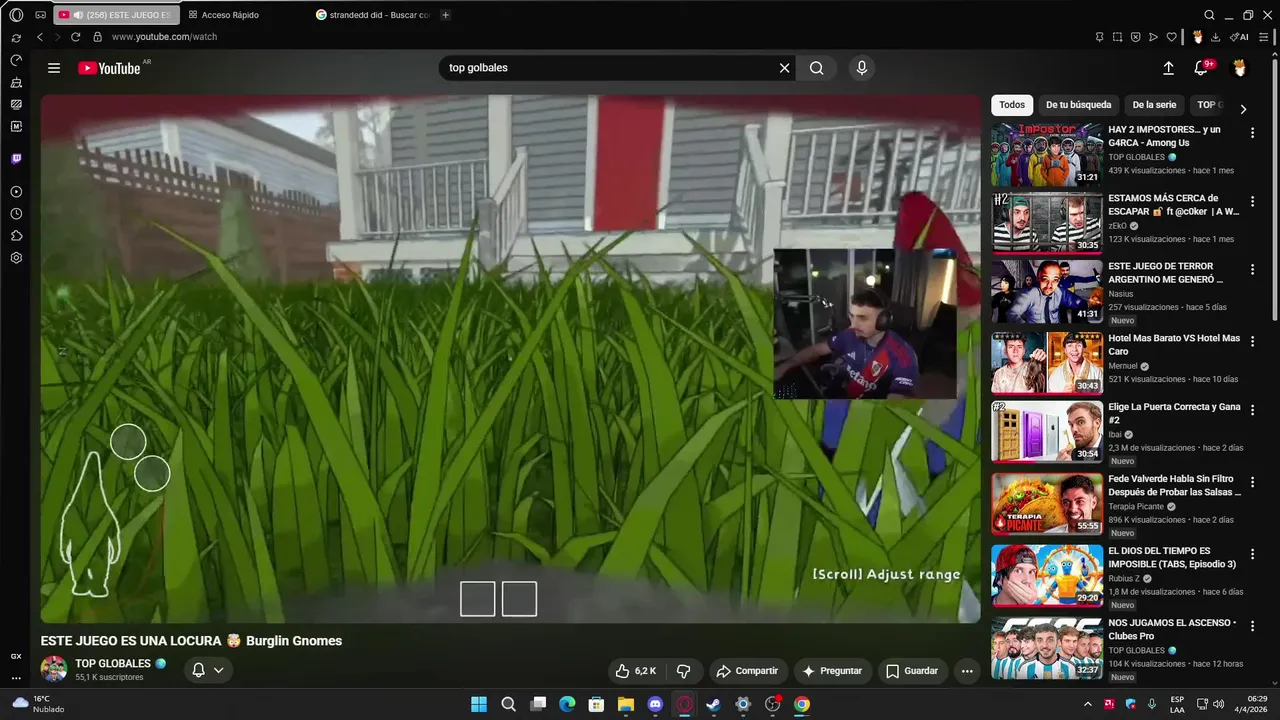Open the pinboard pin icon

tap(1100, 37)
